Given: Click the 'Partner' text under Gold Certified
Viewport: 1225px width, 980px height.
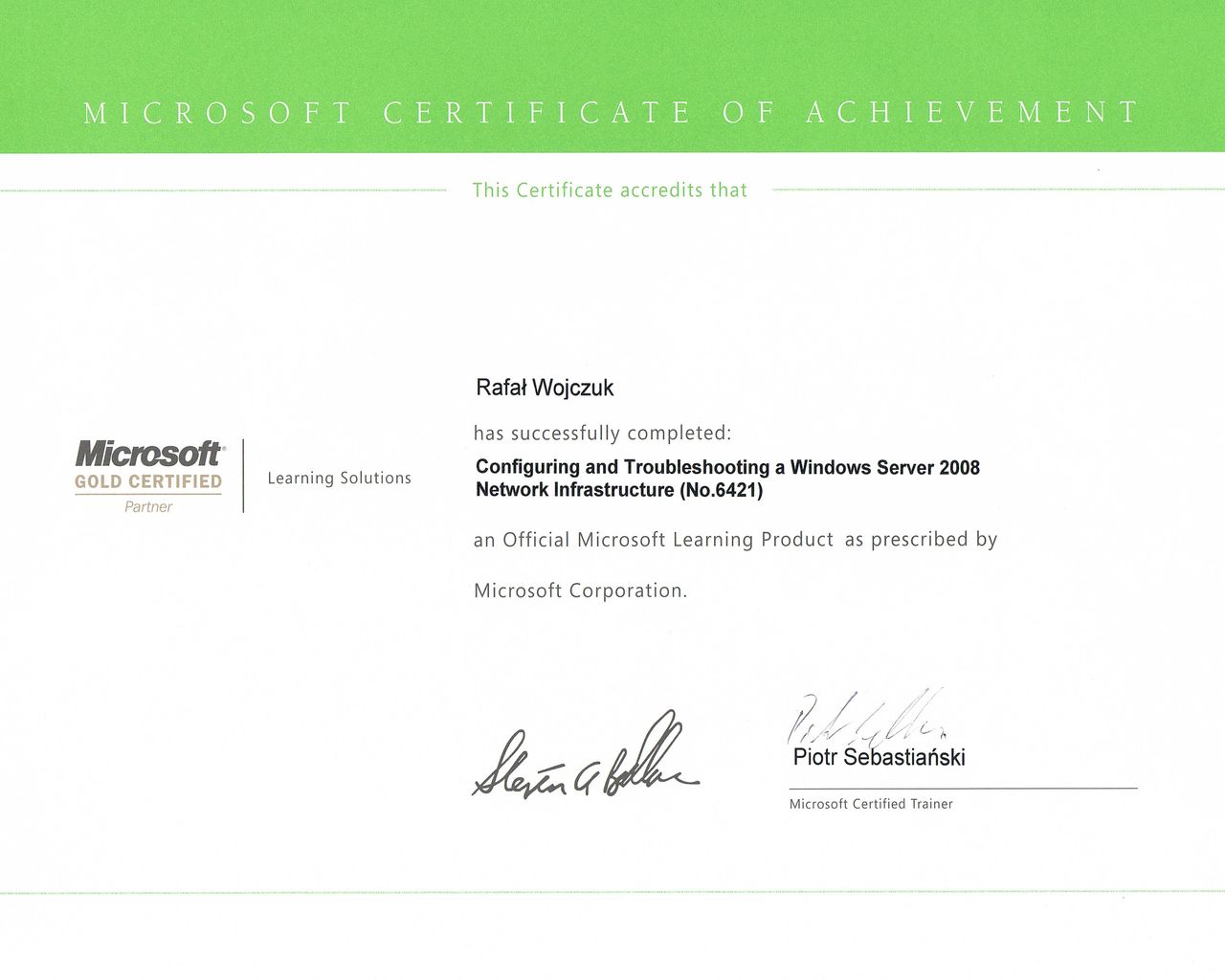Looking at the screenshot, I should pos(148,507).
